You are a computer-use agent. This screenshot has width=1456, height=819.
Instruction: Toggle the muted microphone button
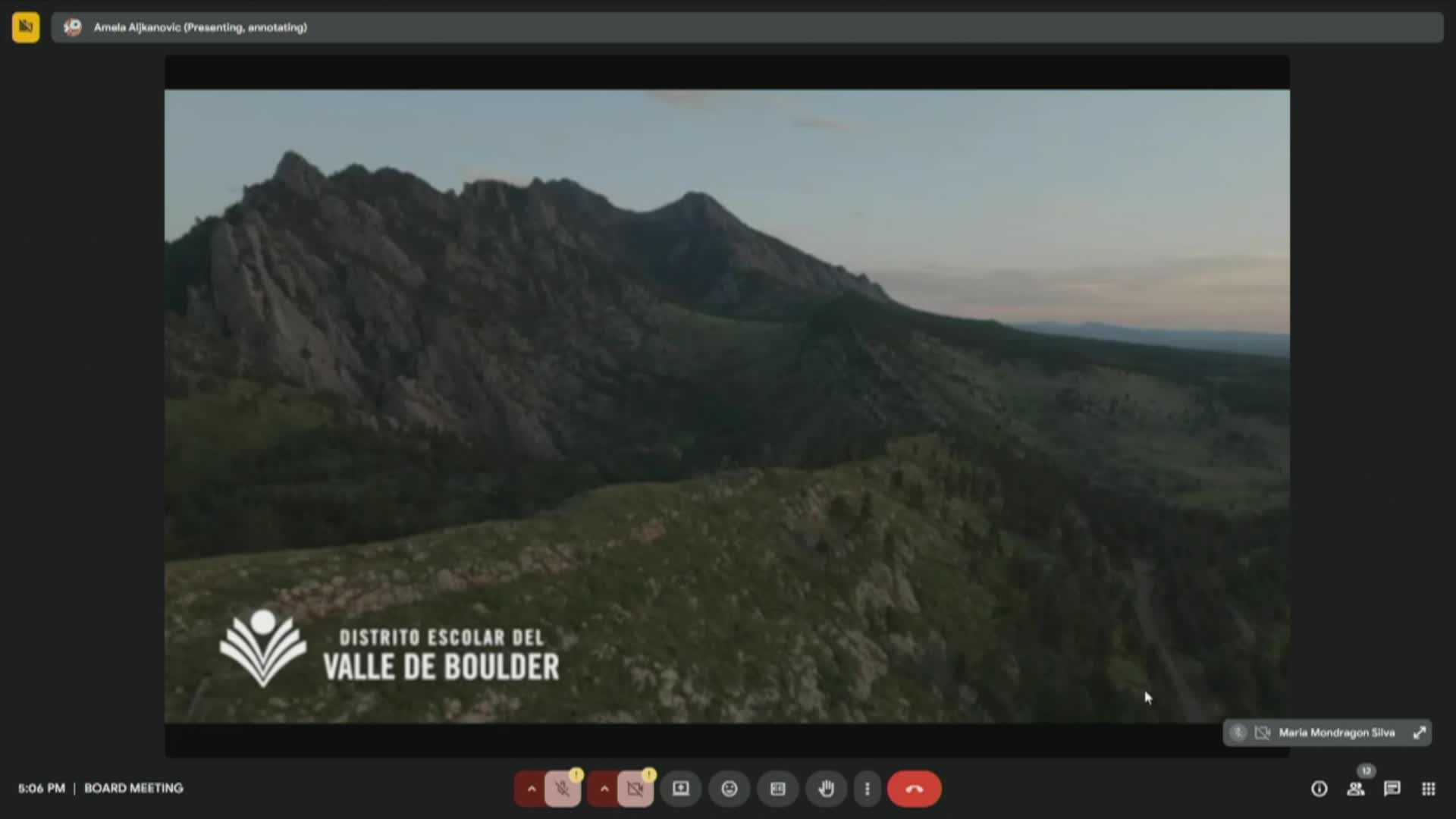tap(562, 789)
